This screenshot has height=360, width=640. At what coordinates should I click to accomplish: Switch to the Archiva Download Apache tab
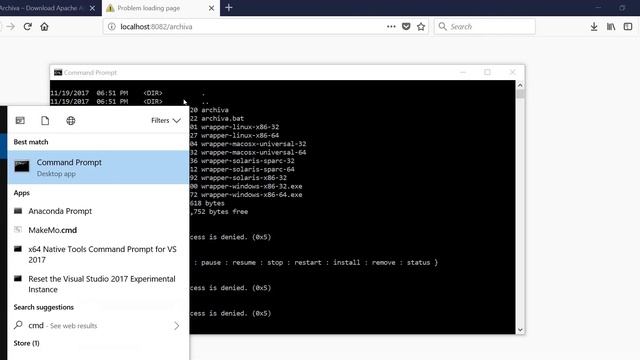click(43, 8)
